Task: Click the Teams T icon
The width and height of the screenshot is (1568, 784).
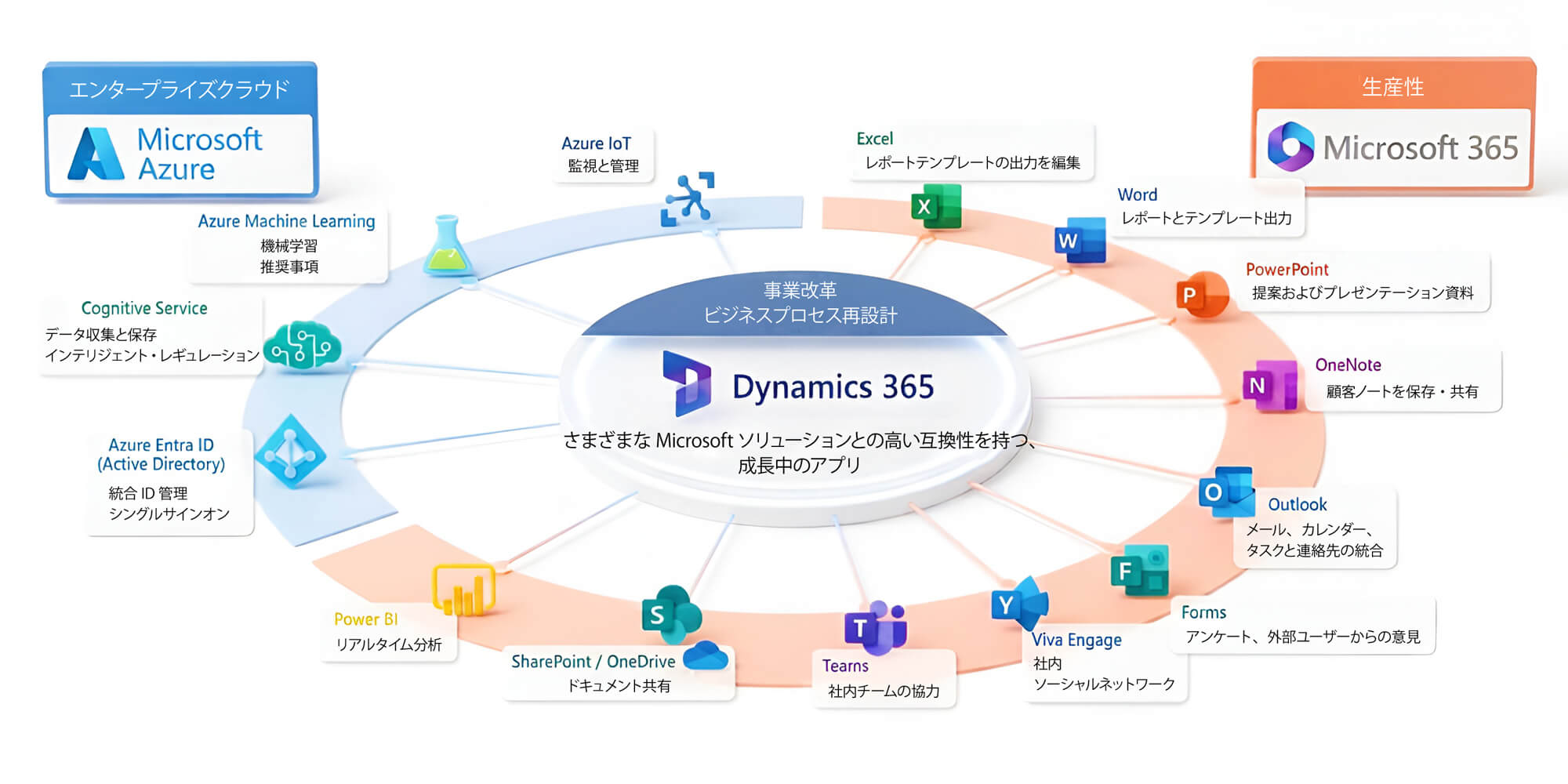Action: coord(875,627)
